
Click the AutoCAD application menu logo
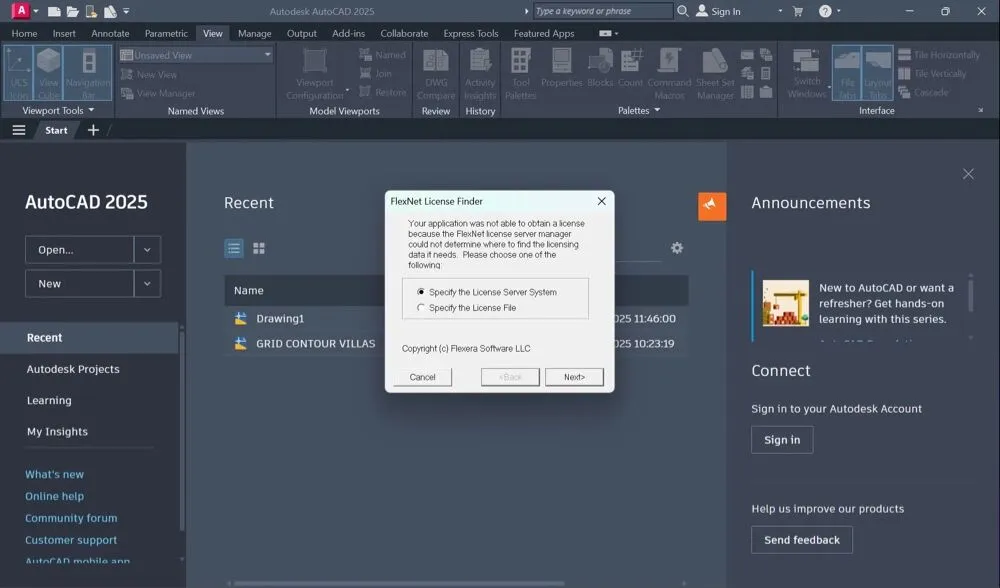(21, 11)
